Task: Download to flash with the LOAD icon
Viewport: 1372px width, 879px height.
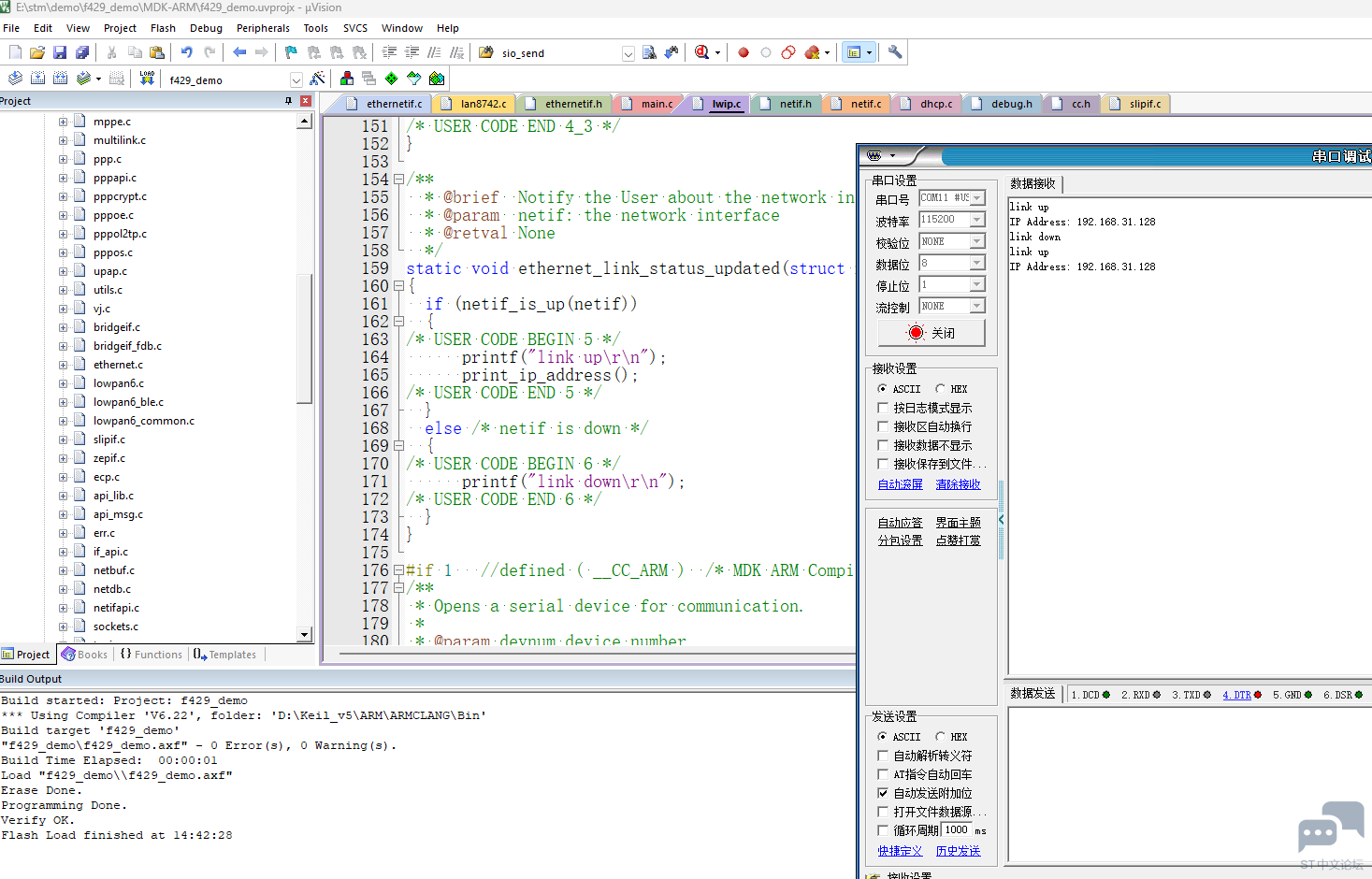Action: click(x=147, y=79)
